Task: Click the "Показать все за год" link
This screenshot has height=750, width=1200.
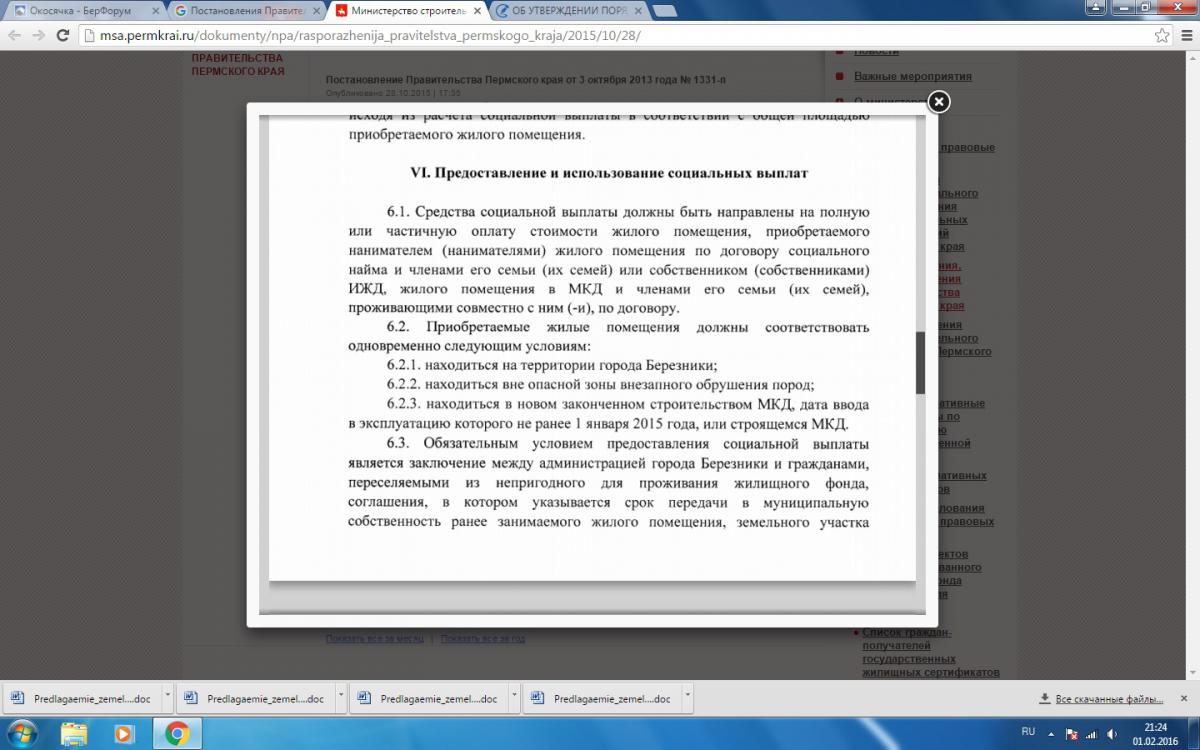Action: [483, 639]
